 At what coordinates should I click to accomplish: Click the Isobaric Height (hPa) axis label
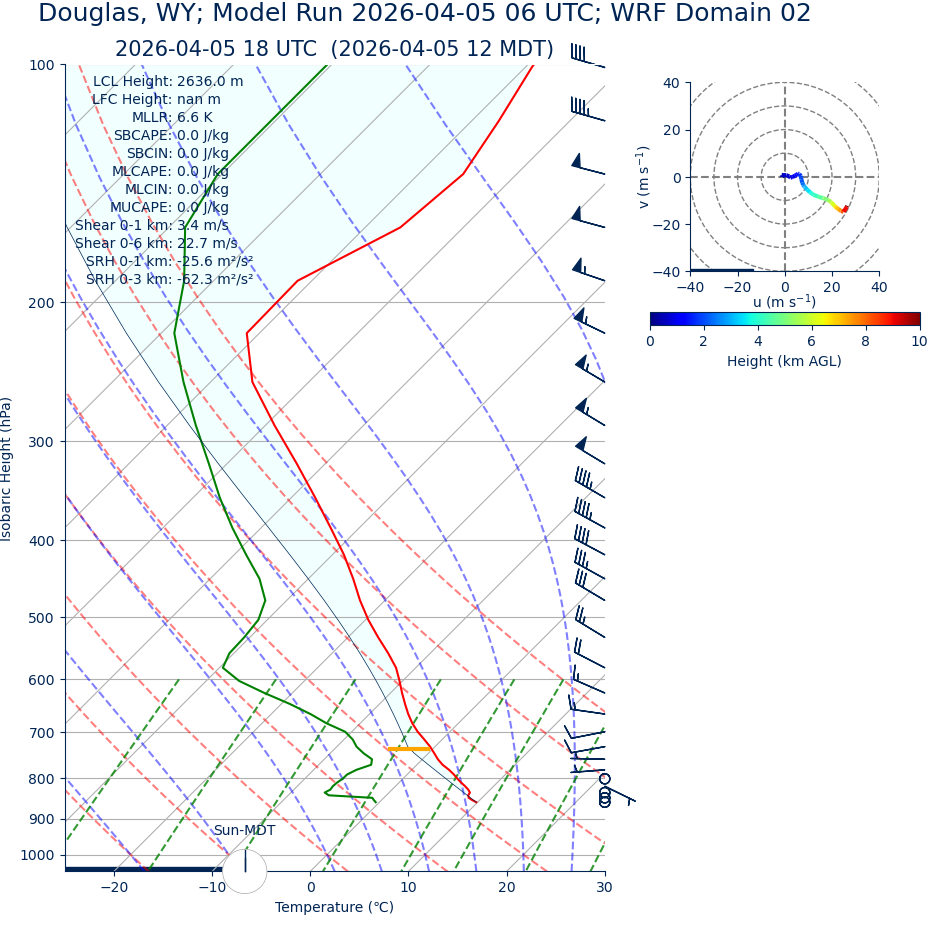[7, 469]
